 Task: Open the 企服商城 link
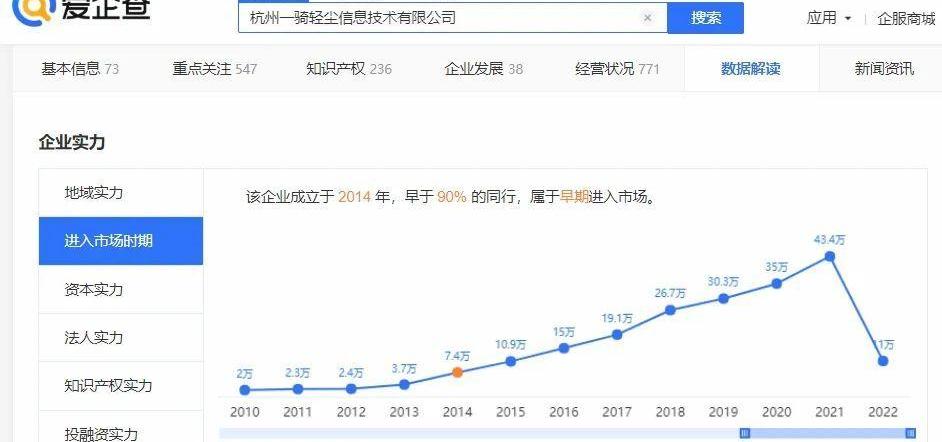click(x=907, y=19)
